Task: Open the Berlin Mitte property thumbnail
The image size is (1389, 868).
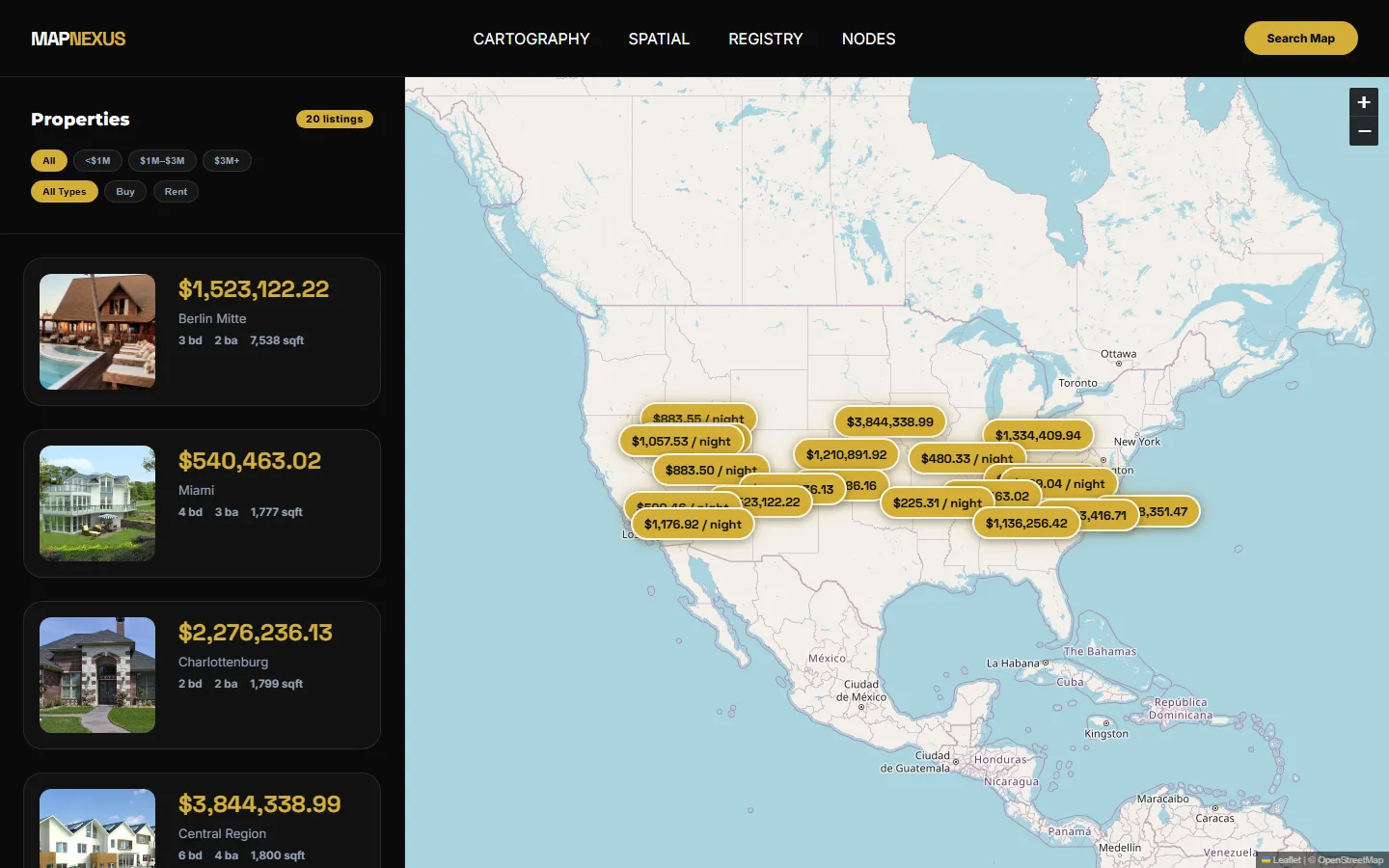Action: (x=97, y=332)
